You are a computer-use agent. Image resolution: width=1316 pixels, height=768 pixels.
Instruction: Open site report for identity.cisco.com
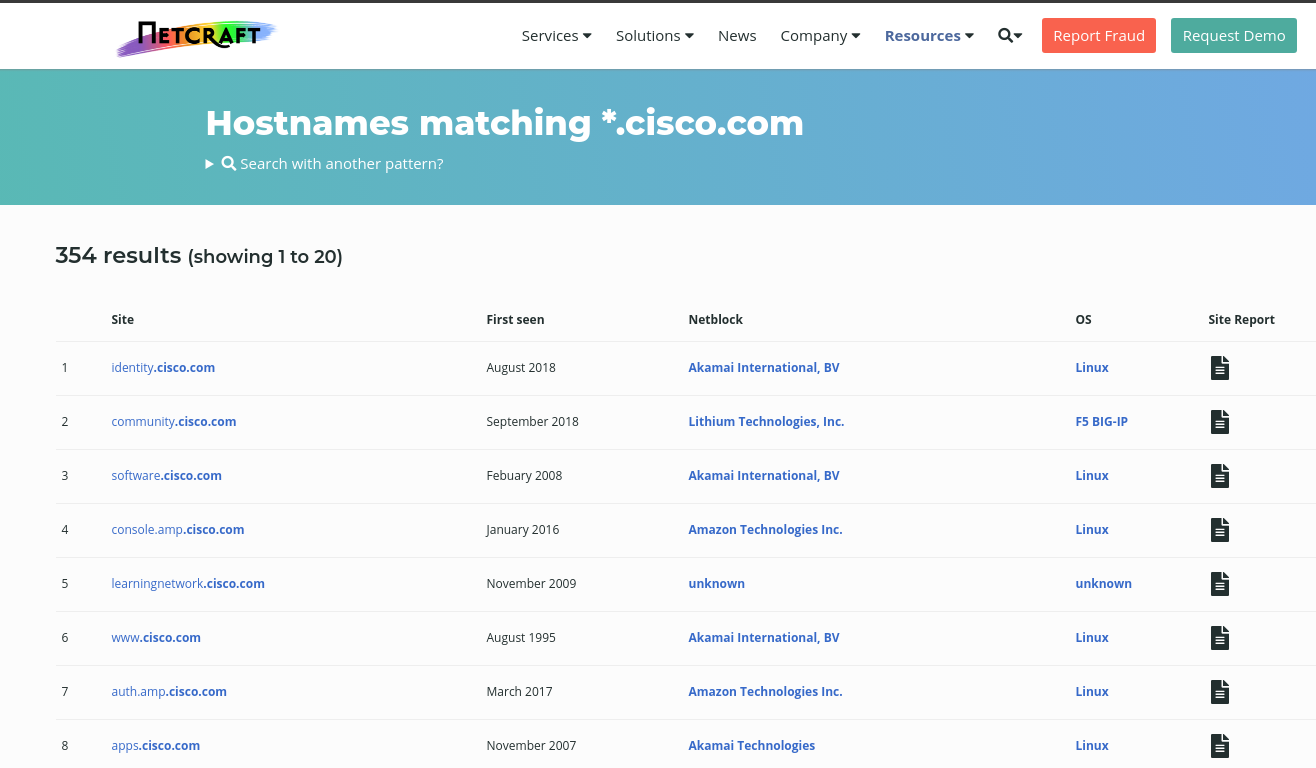[1219, 368]
